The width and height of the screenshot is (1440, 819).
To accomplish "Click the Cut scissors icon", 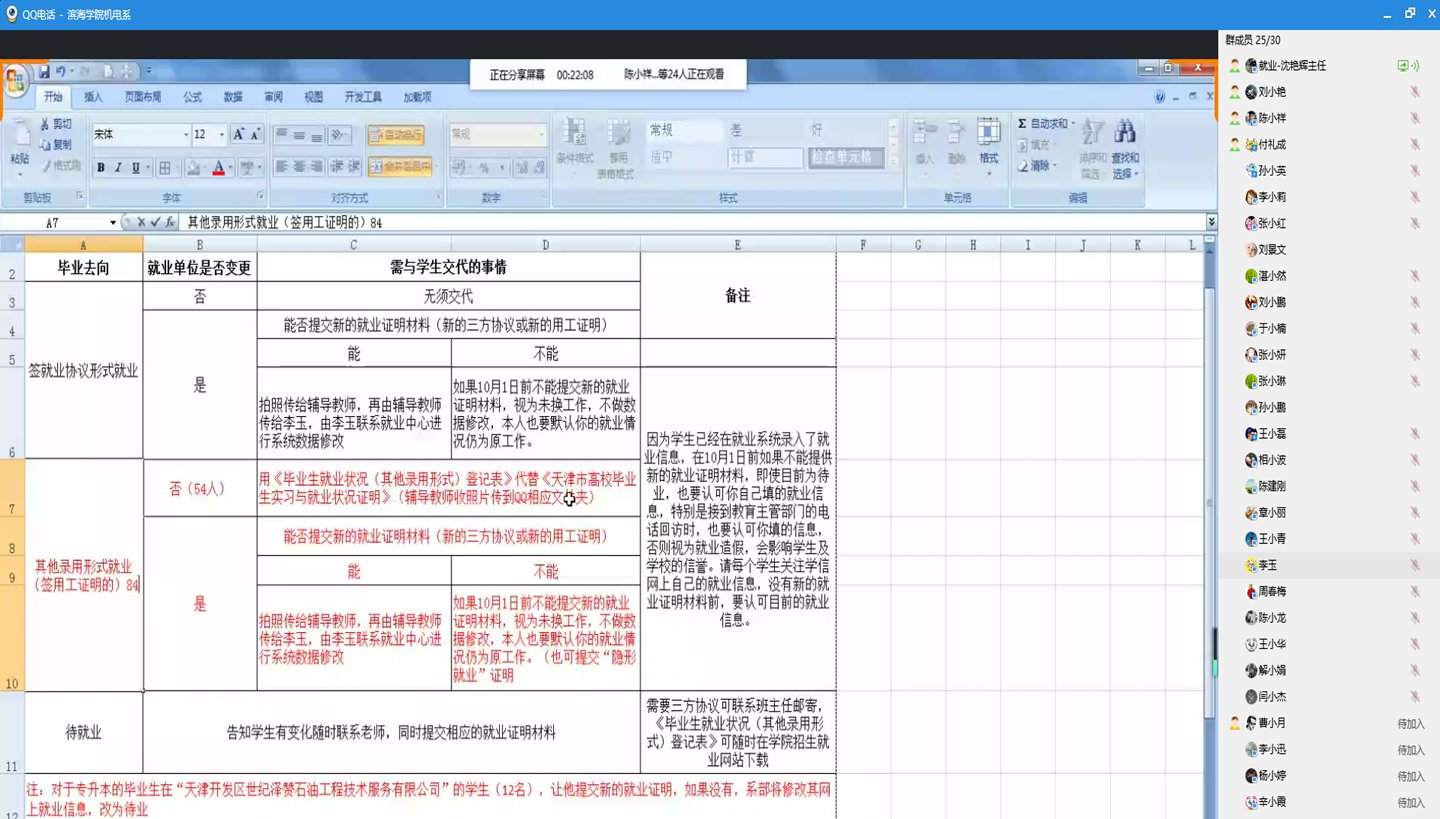I will pyautogui.click(x=45, y=124).
